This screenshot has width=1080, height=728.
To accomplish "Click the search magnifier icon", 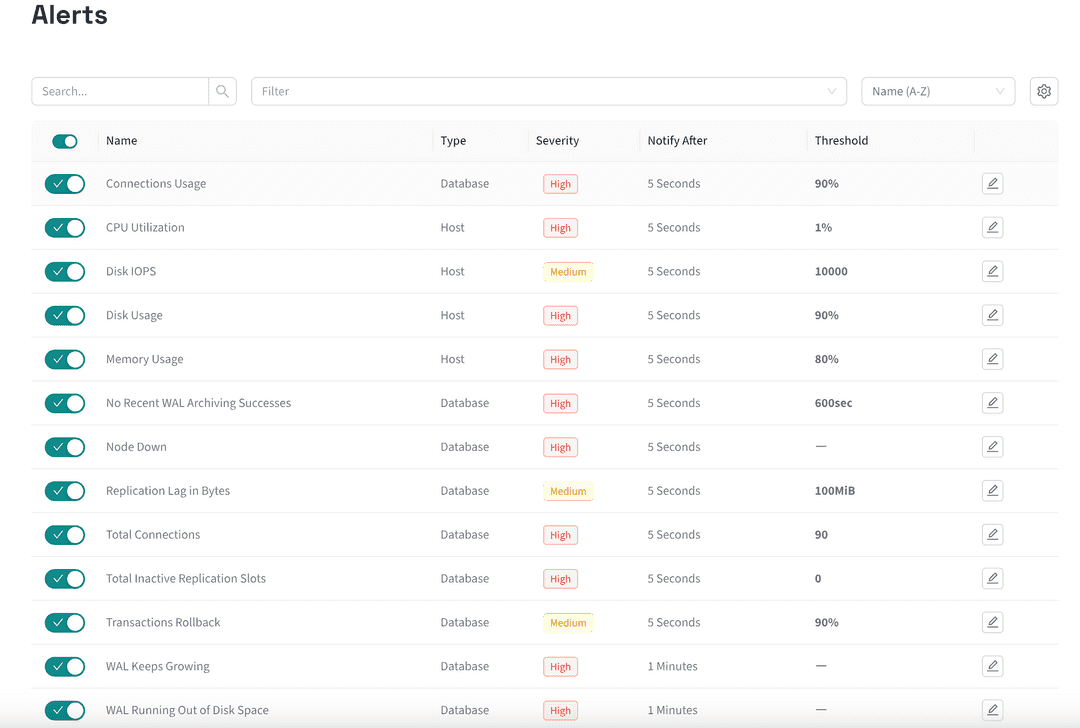I will pos(222,91).
